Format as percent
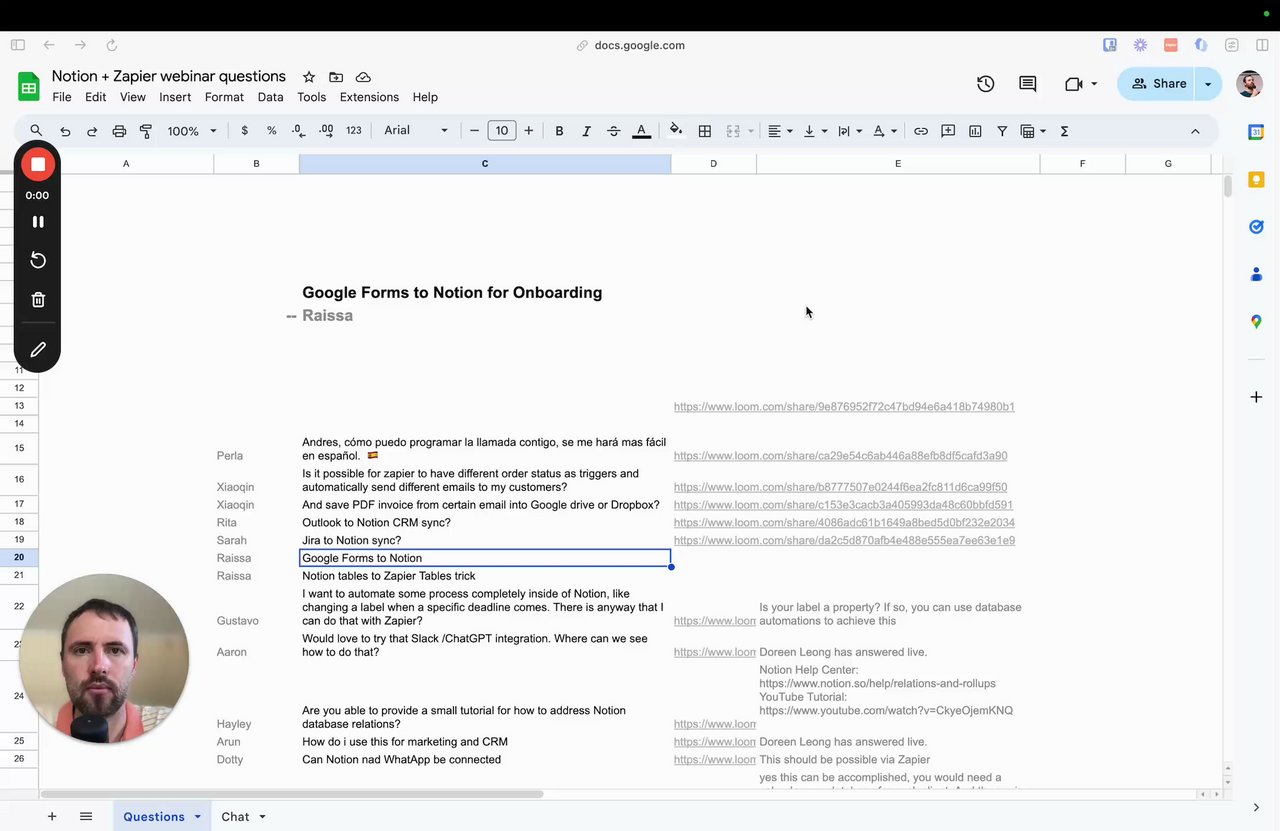 pyautogui.click(x=272, y=131)
